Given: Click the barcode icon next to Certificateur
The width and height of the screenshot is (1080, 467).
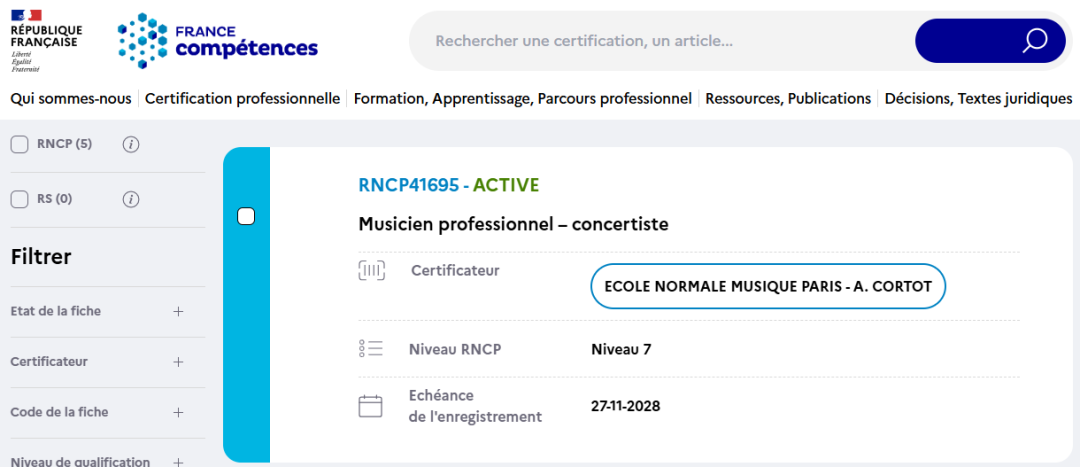Looking at the screenshot, I should pyautogui.click(x=371, y=271).
